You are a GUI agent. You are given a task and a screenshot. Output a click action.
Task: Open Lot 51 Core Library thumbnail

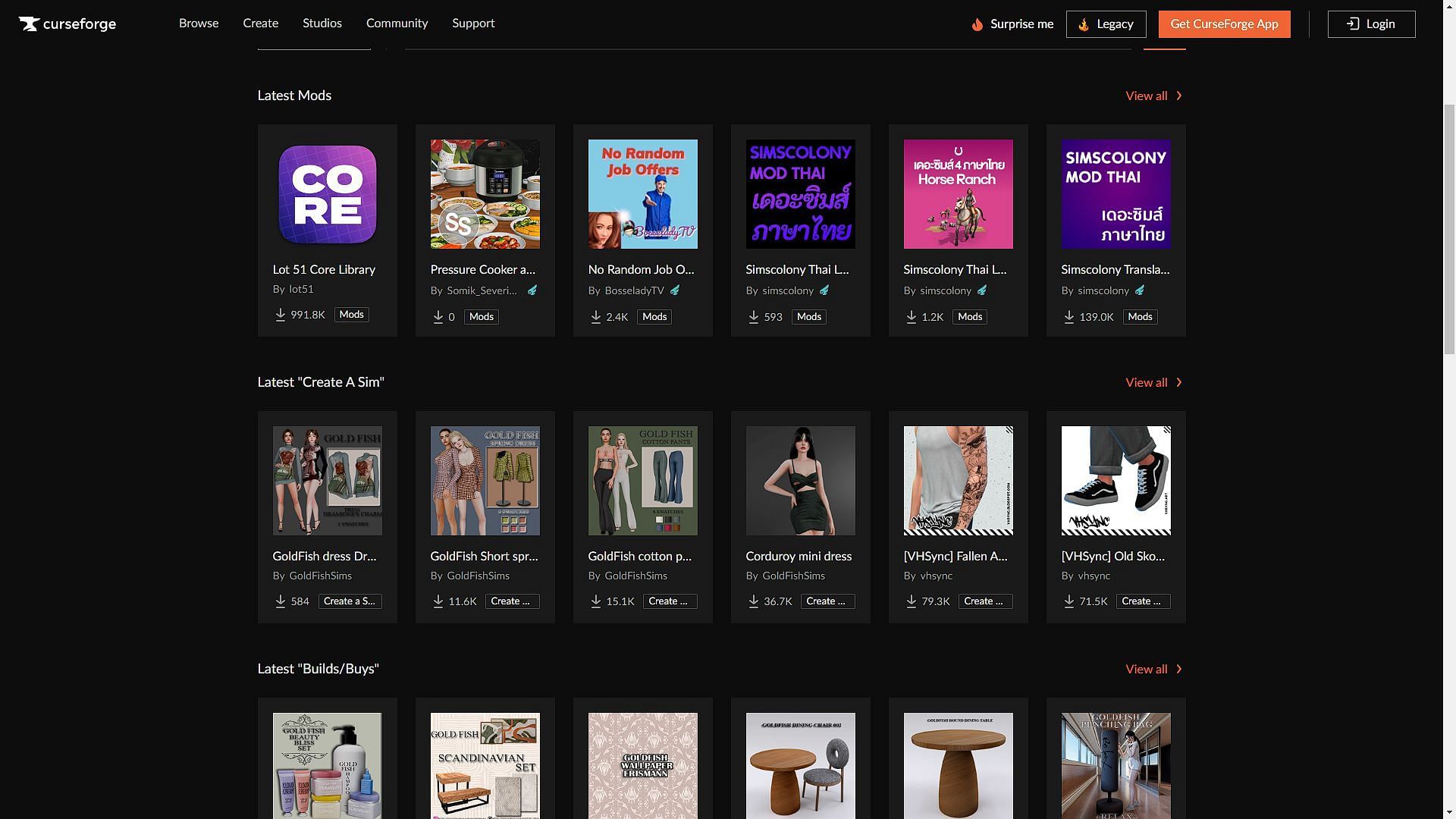328,194
